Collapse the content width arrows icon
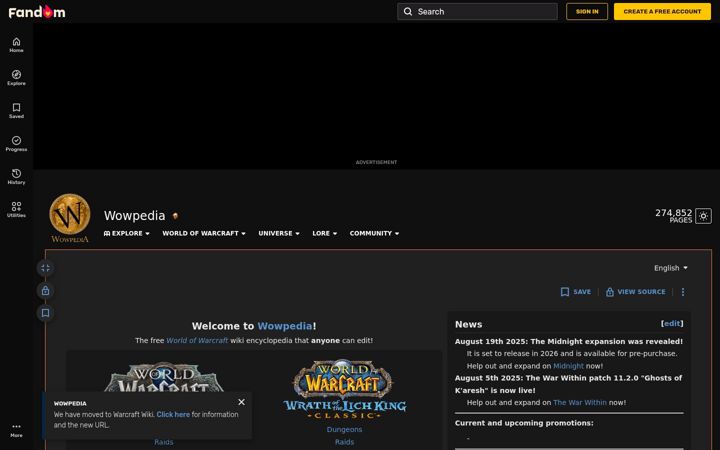The width and height of the screenshot is (720, 450). click(x=45, y=268)
